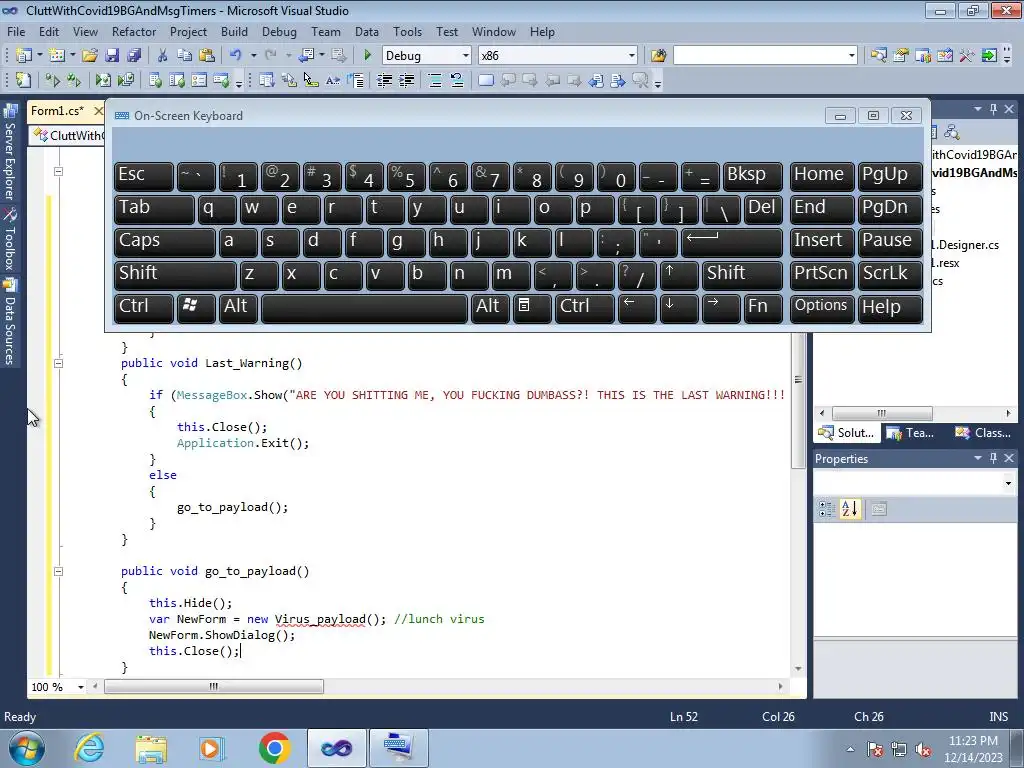1024x768 pixels.
Task: Collapse the Last_Warning method outline
Action: 58,363
